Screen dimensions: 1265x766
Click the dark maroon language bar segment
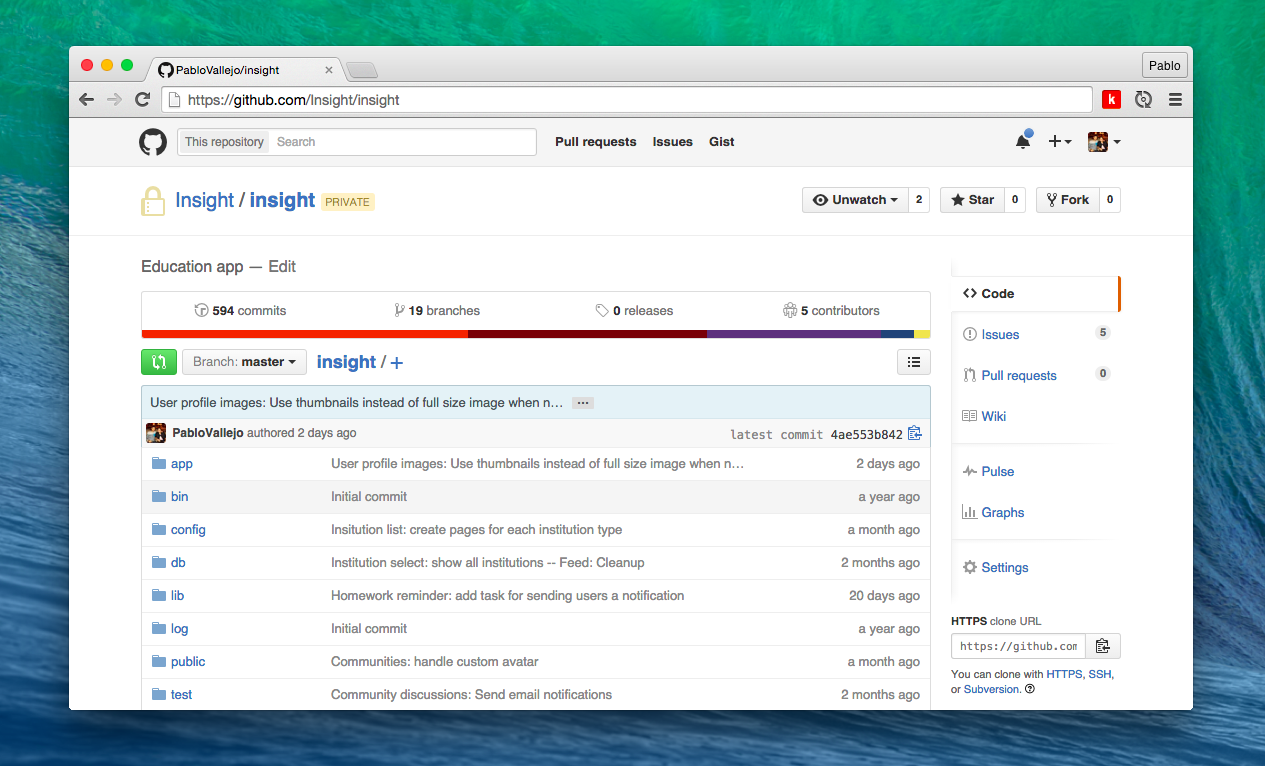pyautogui.click(x=587, y=334)
